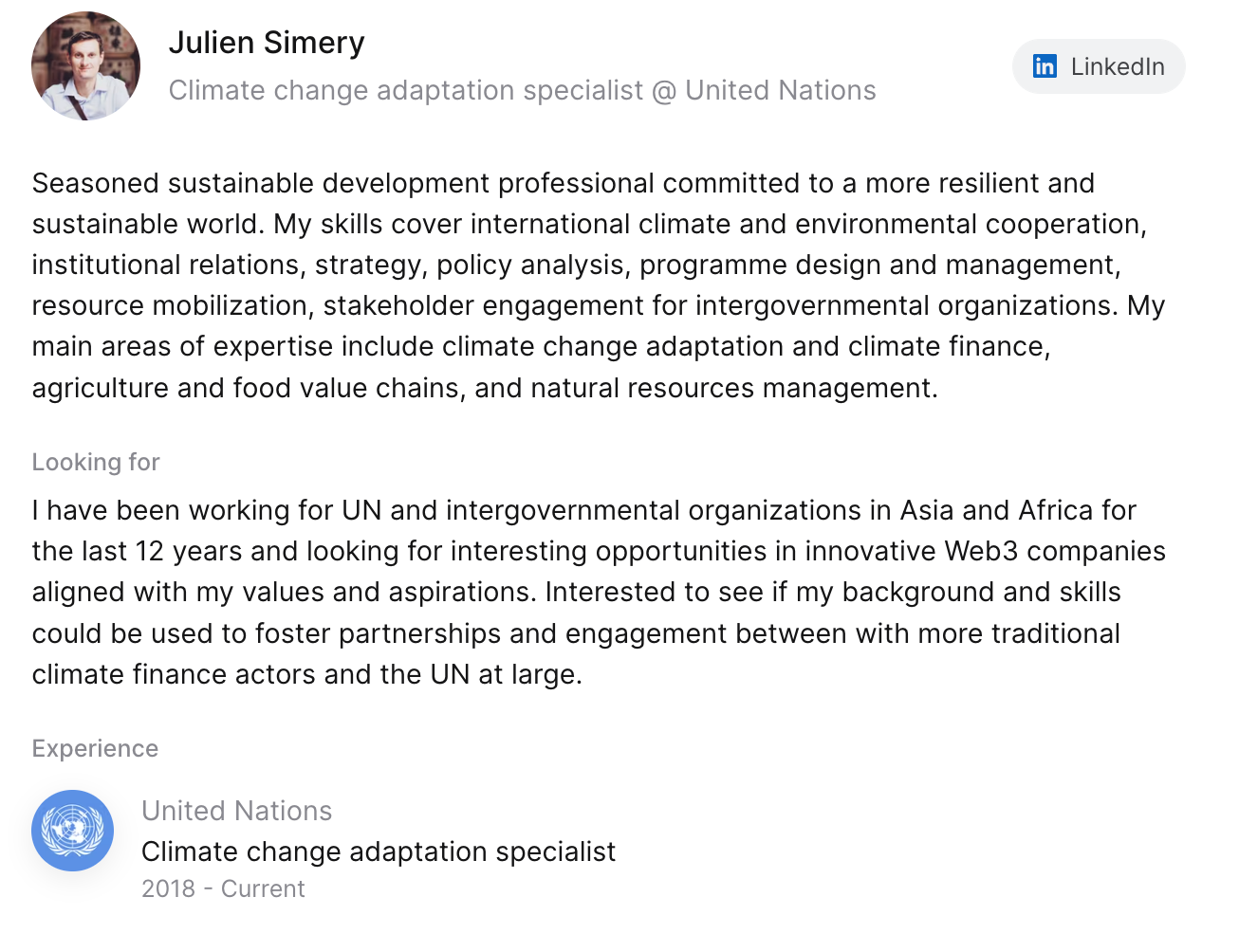Click the word Web3 in the text
Image resolution: width=1239 pixels, height=952 pixels.
pos(981,552)
